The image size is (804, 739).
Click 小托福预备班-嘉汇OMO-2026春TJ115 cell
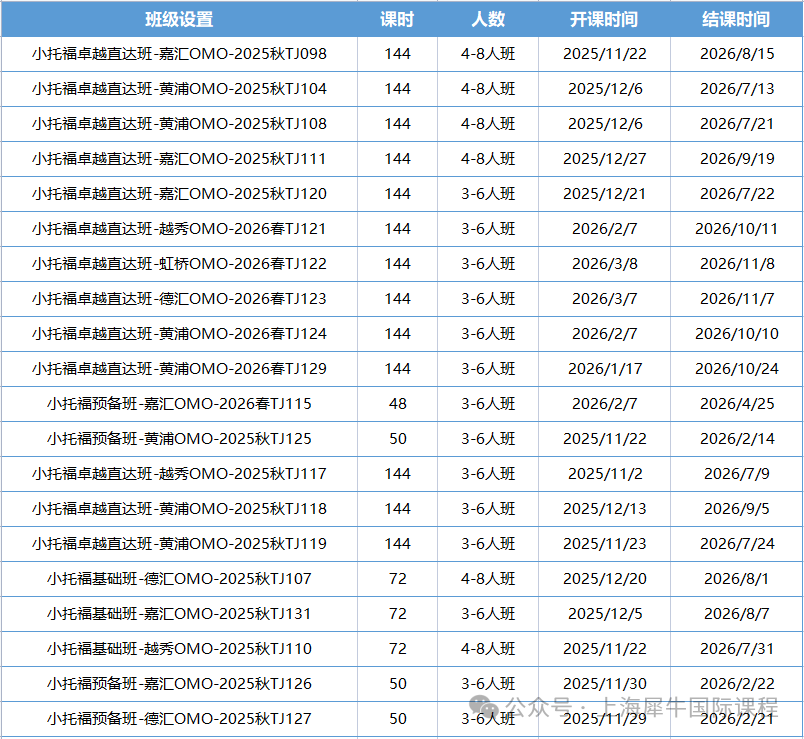(x=179, y=404)
